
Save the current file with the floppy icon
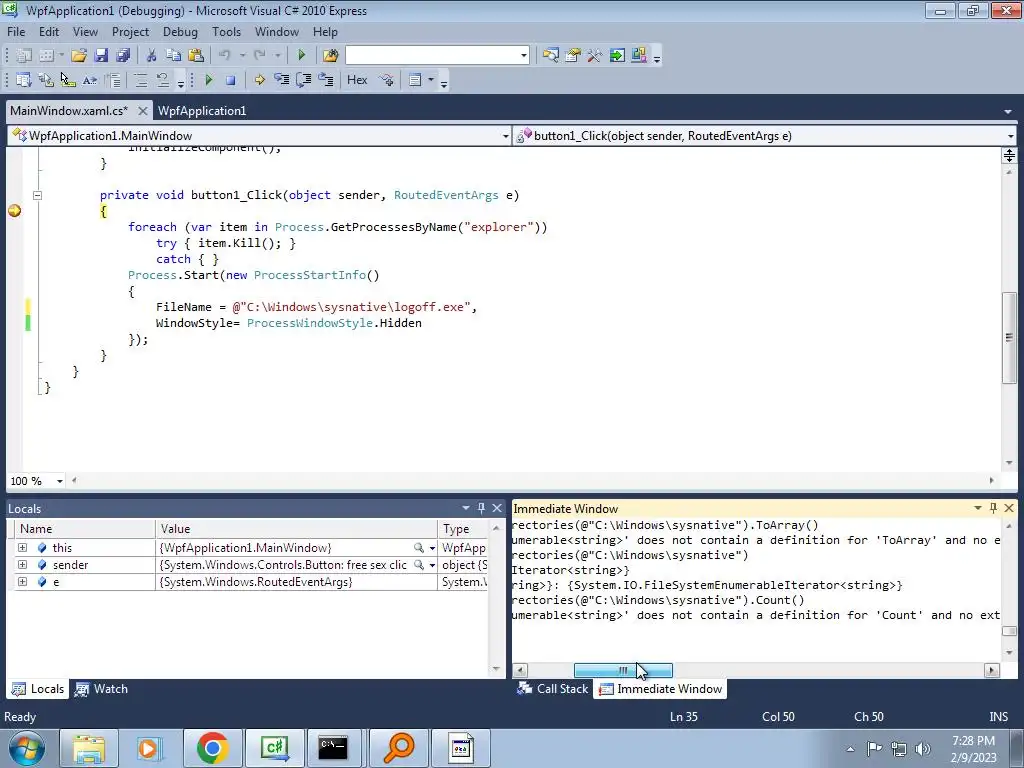101,56
